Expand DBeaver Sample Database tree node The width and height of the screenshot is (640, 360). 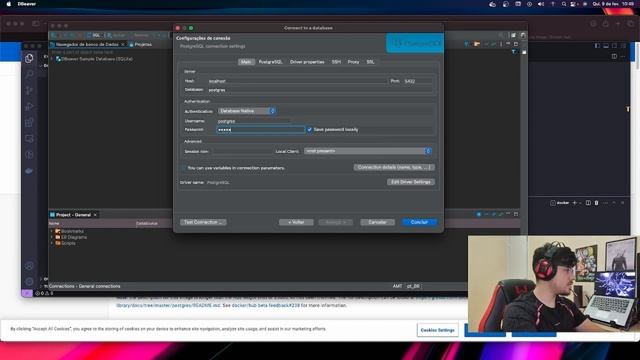52,59
